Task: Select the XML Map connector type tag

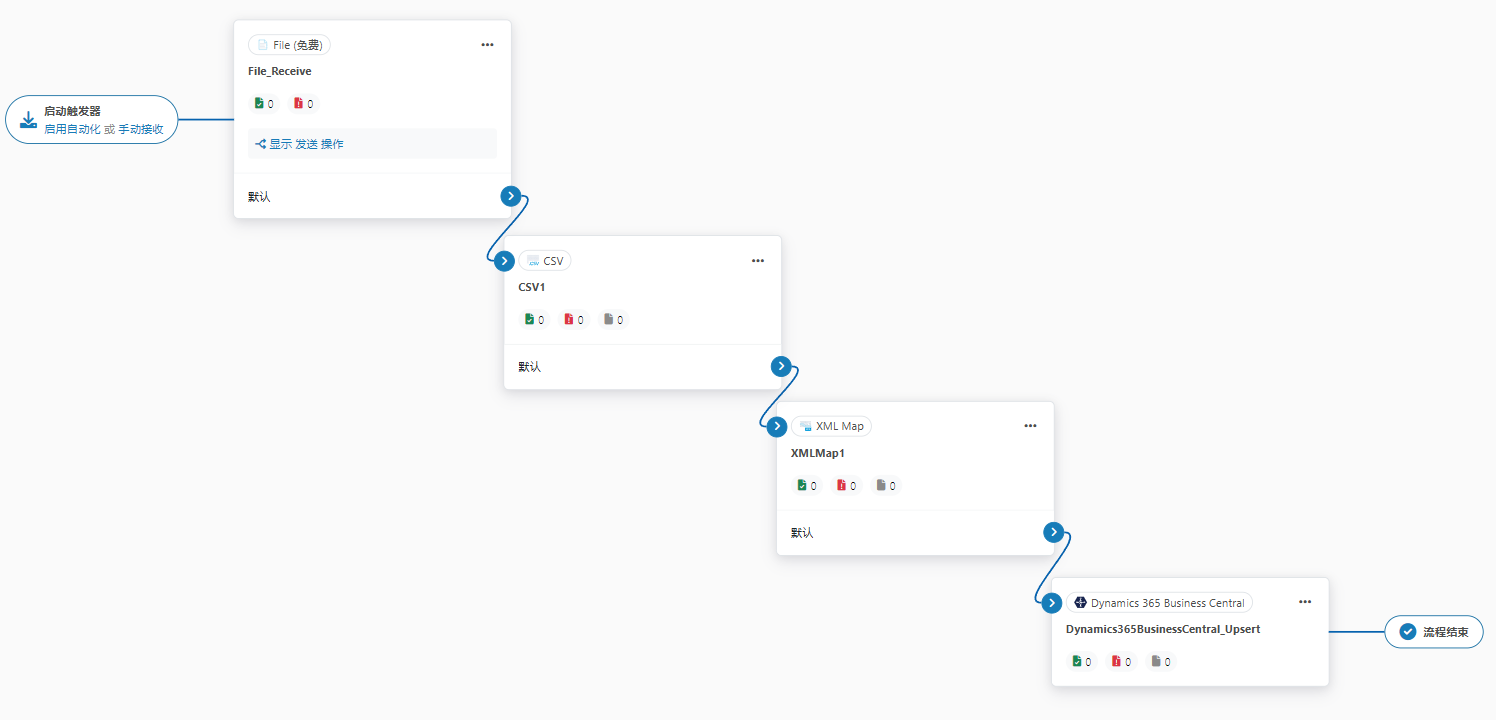Action: click(x=831, y=426)
